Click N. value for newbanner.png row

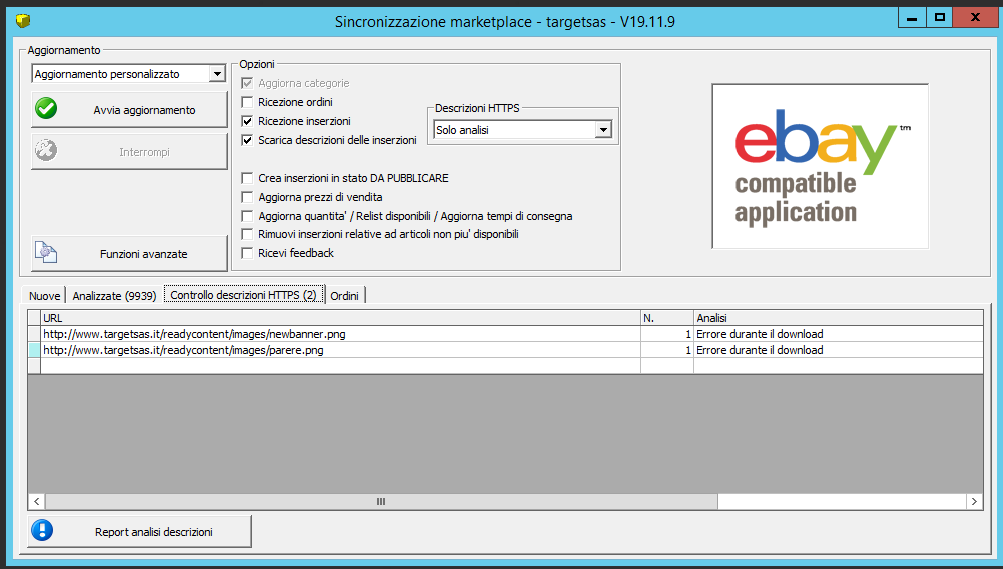[667, 334]
